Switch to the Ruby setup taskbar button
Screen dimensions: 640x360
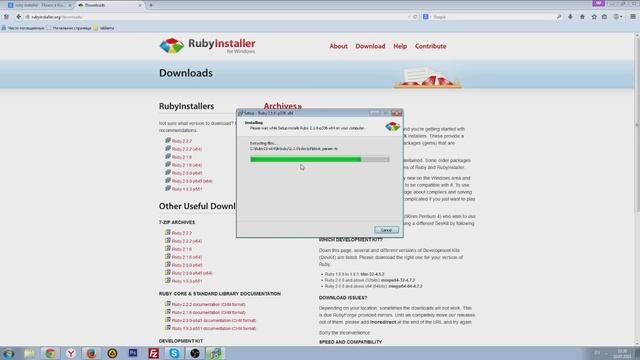point(216,353)
